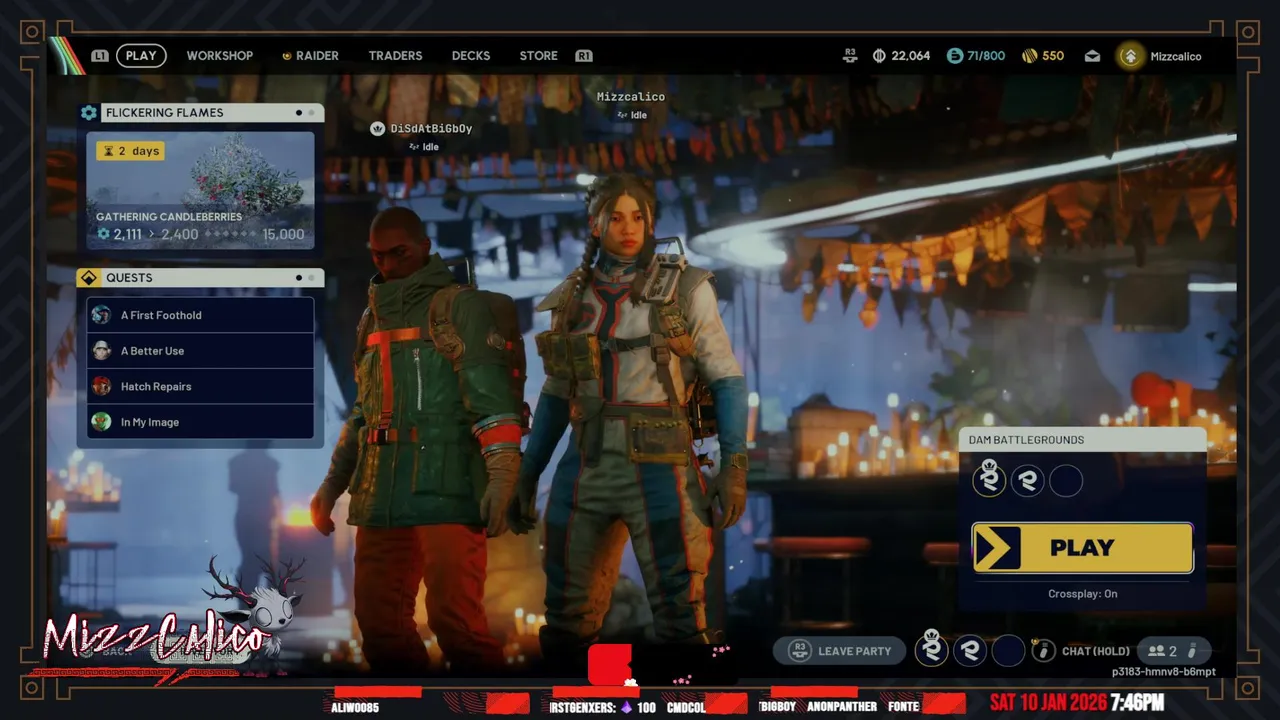This screenshot has height=720, width=1280.
Task: Click the A First Foothold quest giver portrait
Action: pos(101,315)
